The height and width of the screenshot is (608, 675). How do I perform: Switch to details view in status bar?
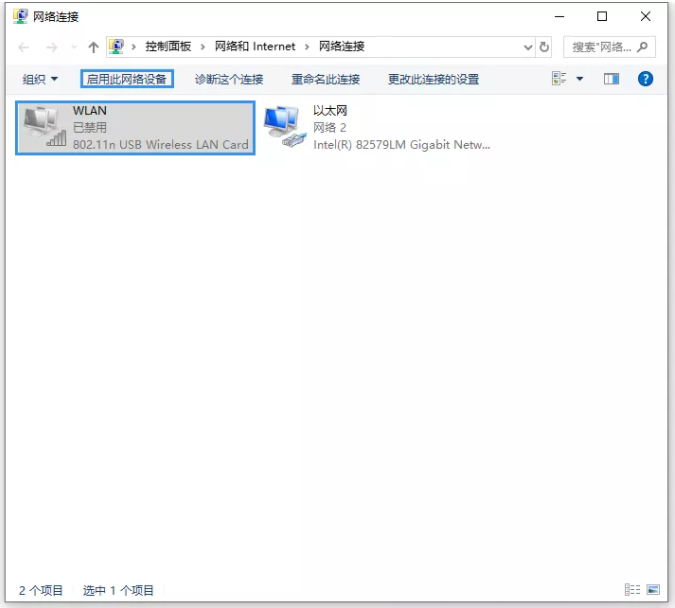coord(632,589)
